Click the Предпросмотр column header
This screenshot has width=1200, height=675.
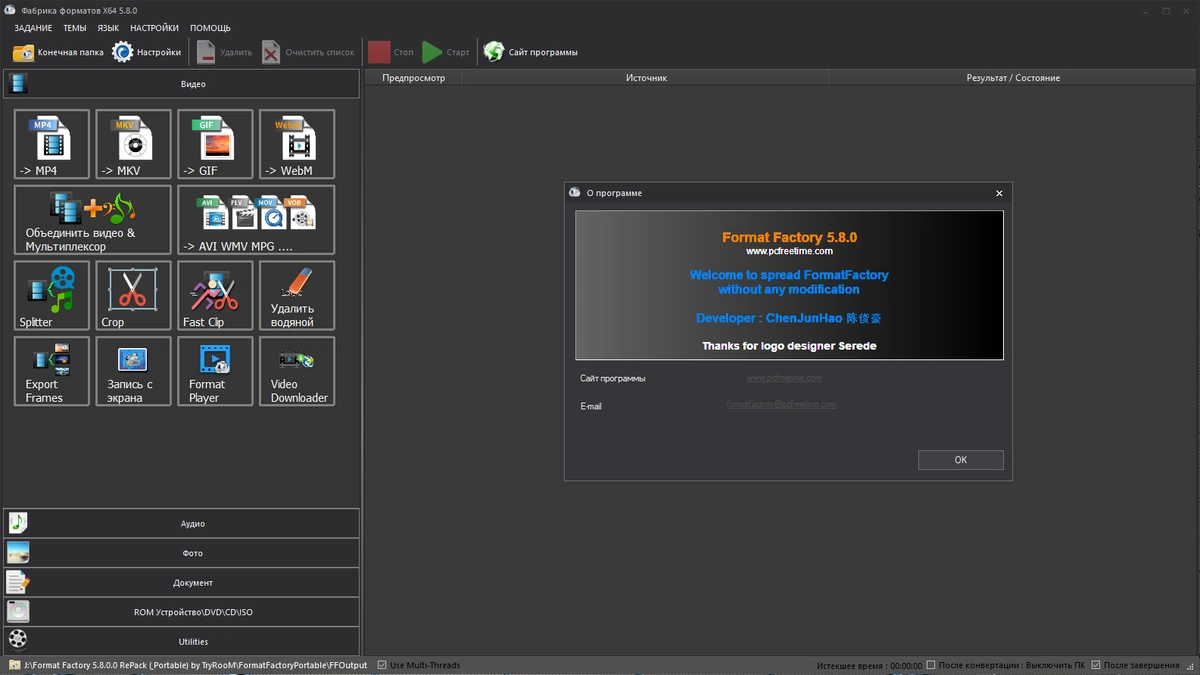413,77
